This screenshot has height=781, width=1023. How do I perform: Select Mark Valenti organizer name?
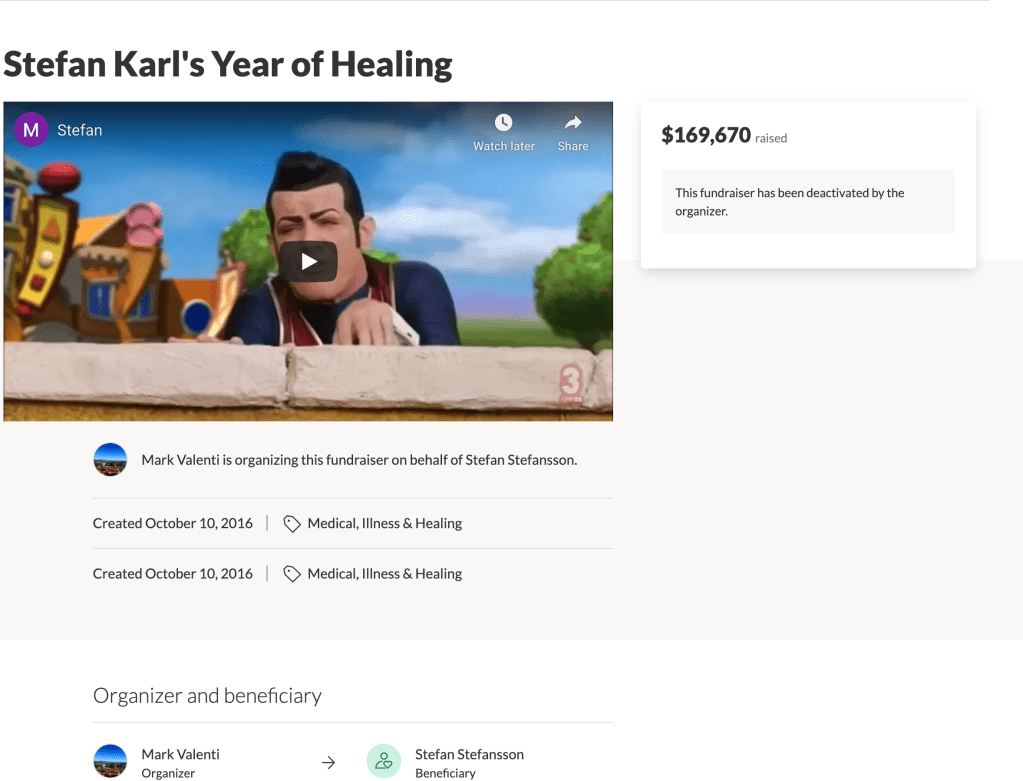(x=180, y=754)
